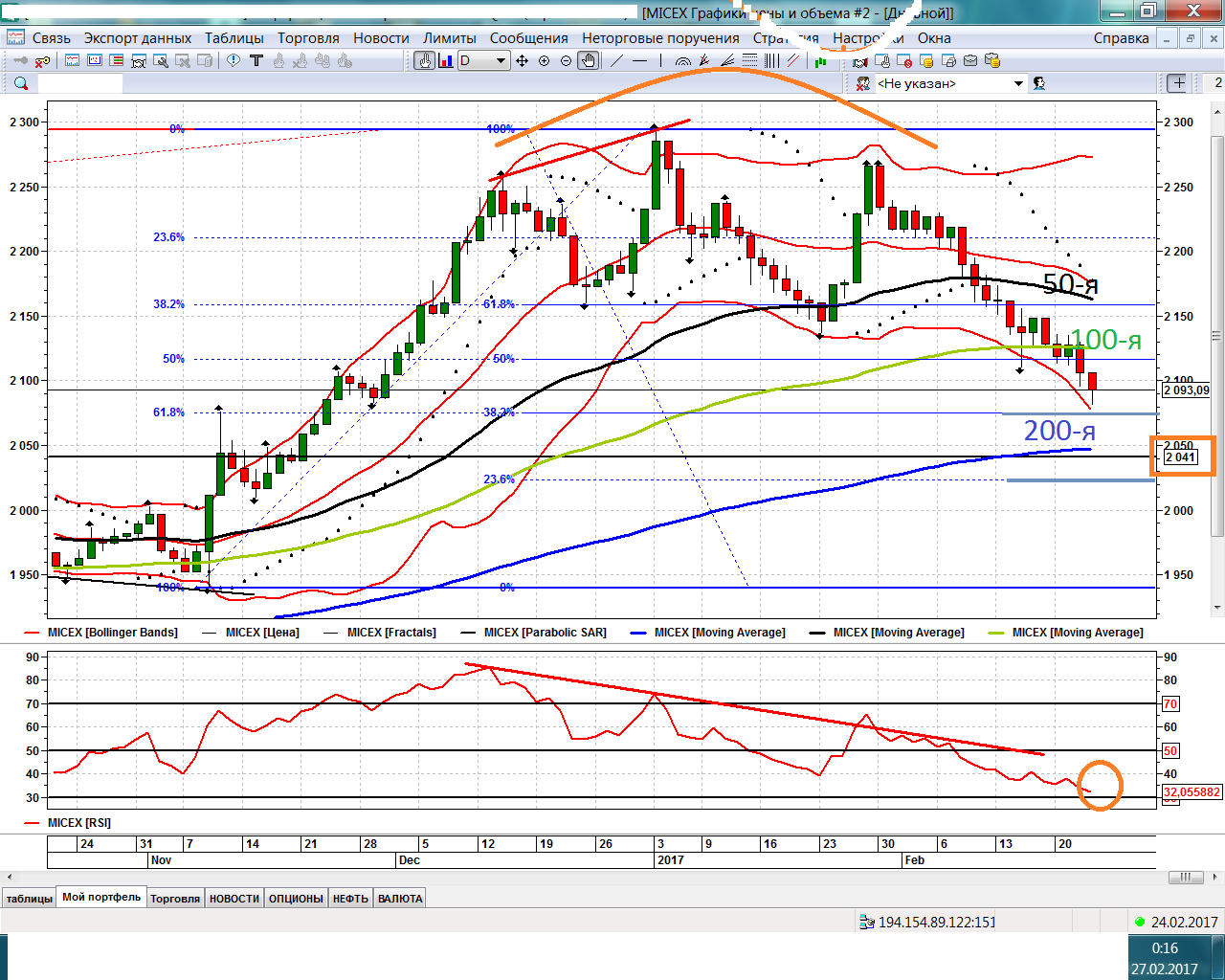
Task: Click the blue exclamation message icon
Action: [234, 60]
